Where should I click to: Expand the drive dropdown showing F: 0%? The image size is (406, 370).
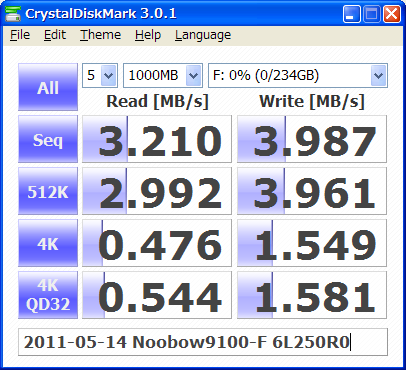click(298, 75)
